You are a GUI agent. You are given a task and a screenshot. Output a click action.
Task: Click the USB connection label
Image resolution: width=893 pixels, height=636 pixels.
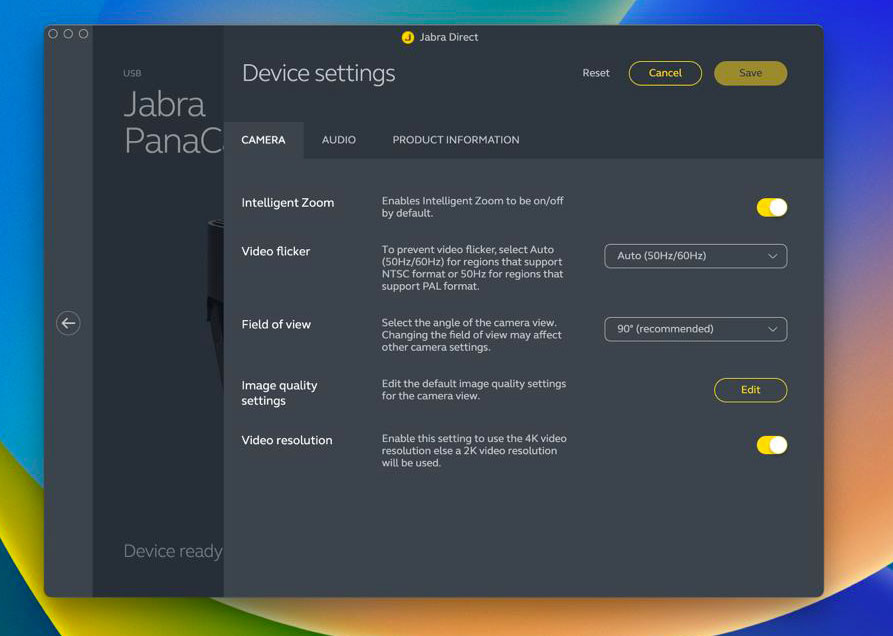[132, 73]
